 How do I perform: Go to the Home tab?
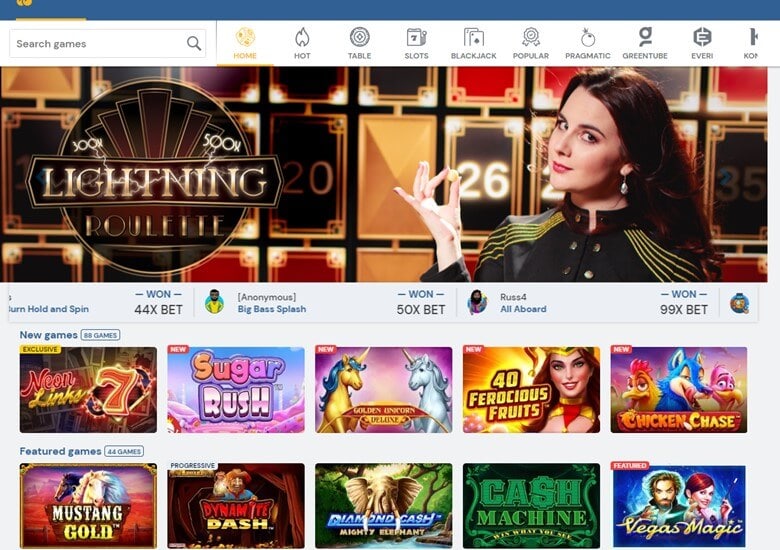(x=245, y=43)
